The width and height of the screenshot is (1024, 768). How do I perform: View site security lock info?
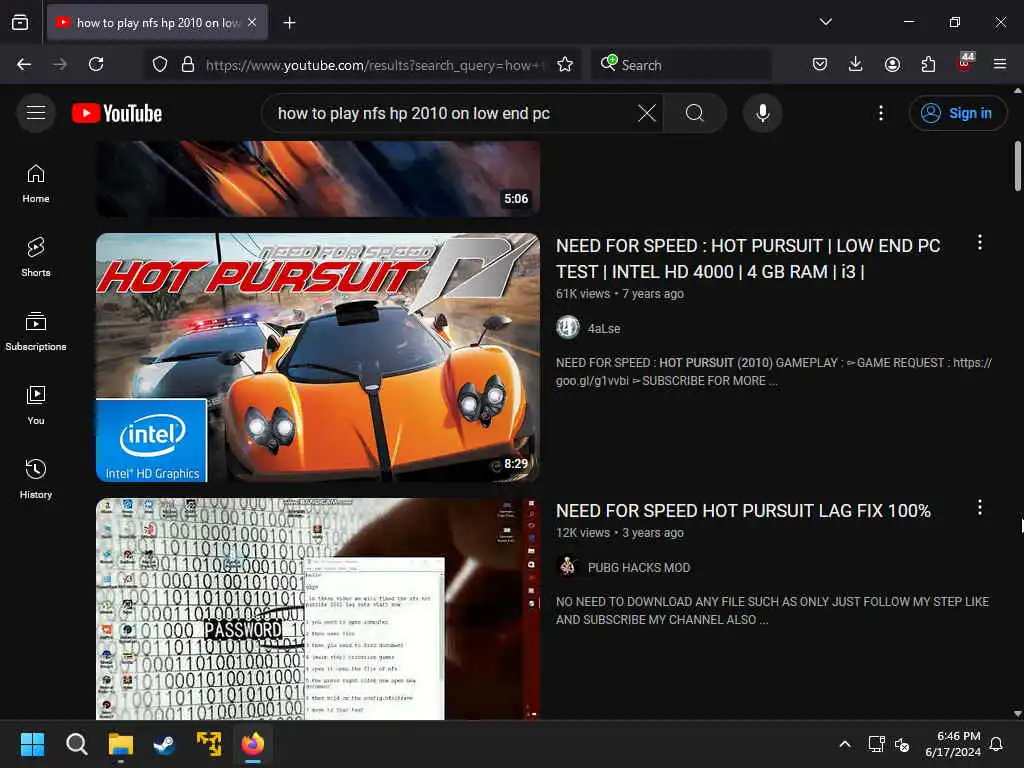click(188, 64)
